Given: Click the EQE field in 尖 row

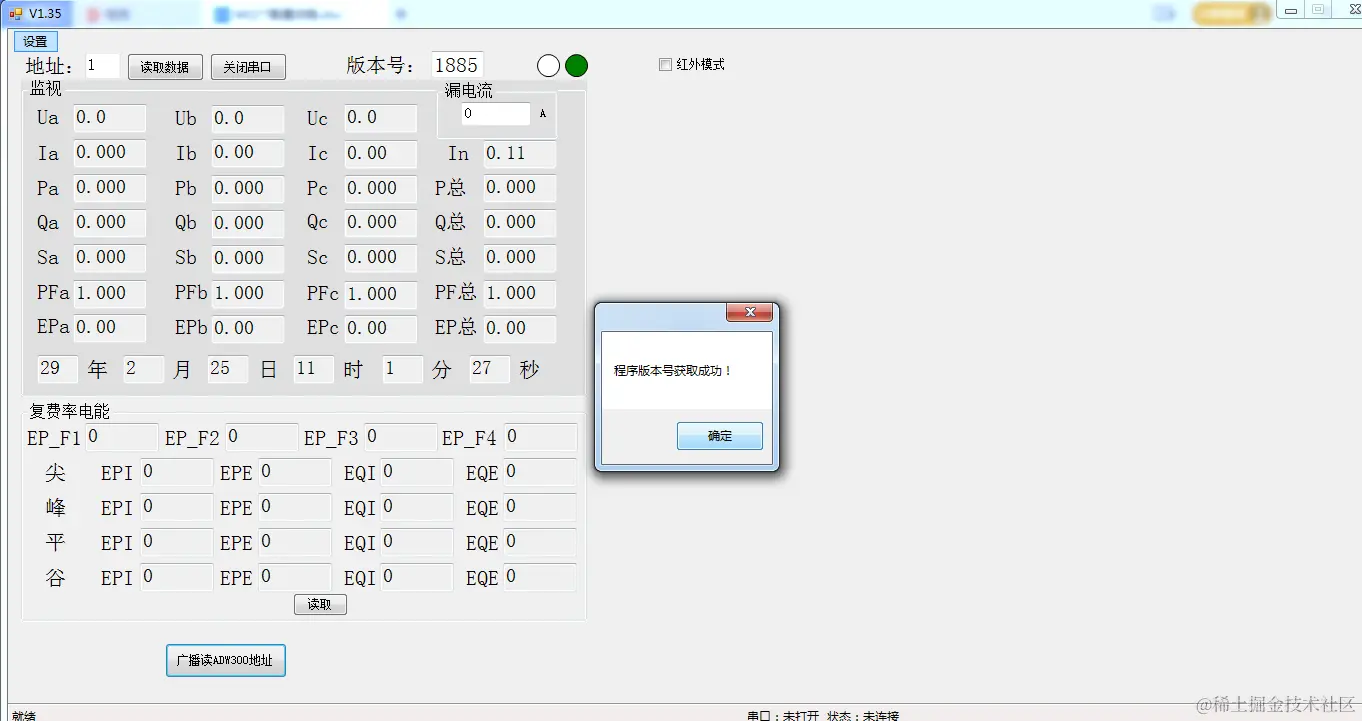Looking at the screenshot, I should pos(540,472).
